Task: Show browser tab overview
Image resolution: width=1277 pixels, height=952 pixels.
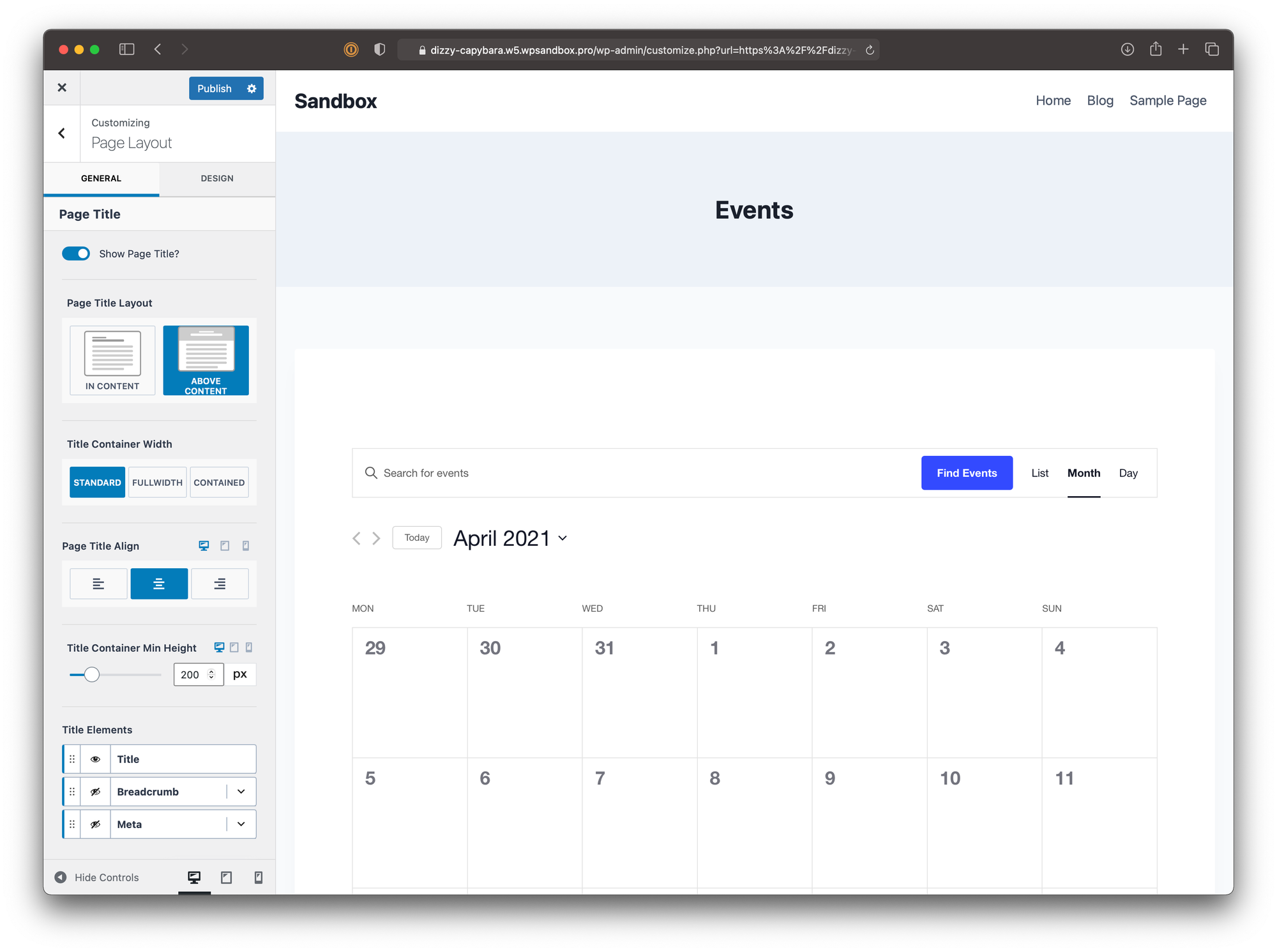Action: [1212, 49]
